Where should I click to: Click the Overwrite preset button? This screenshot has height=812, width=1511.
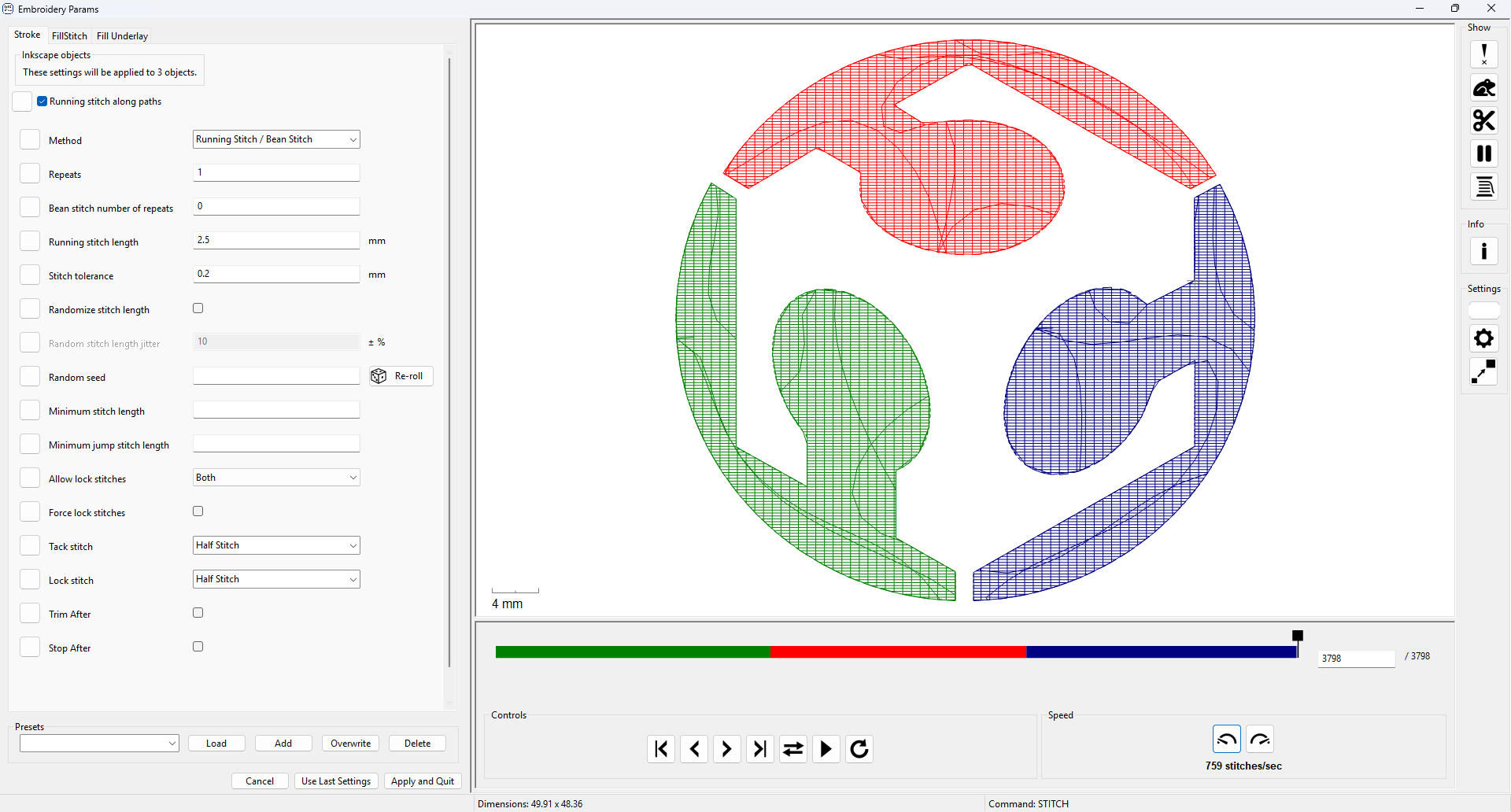point(350,744)
